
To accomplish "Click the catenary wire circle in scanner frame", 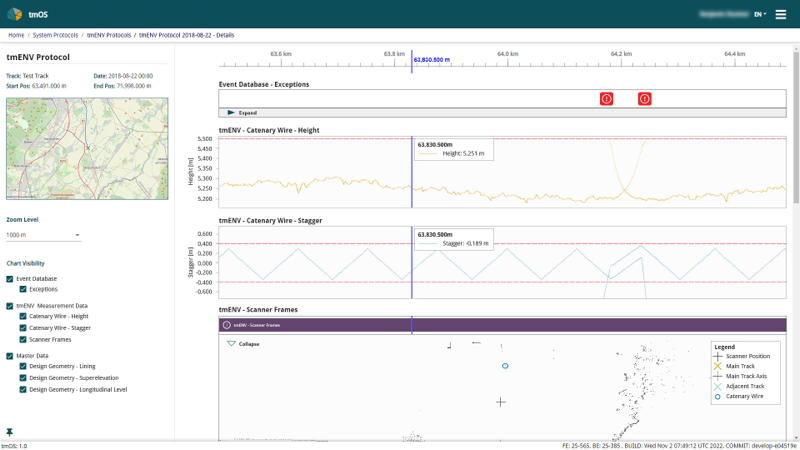I will pyautogui.click(x=505, y=366).
